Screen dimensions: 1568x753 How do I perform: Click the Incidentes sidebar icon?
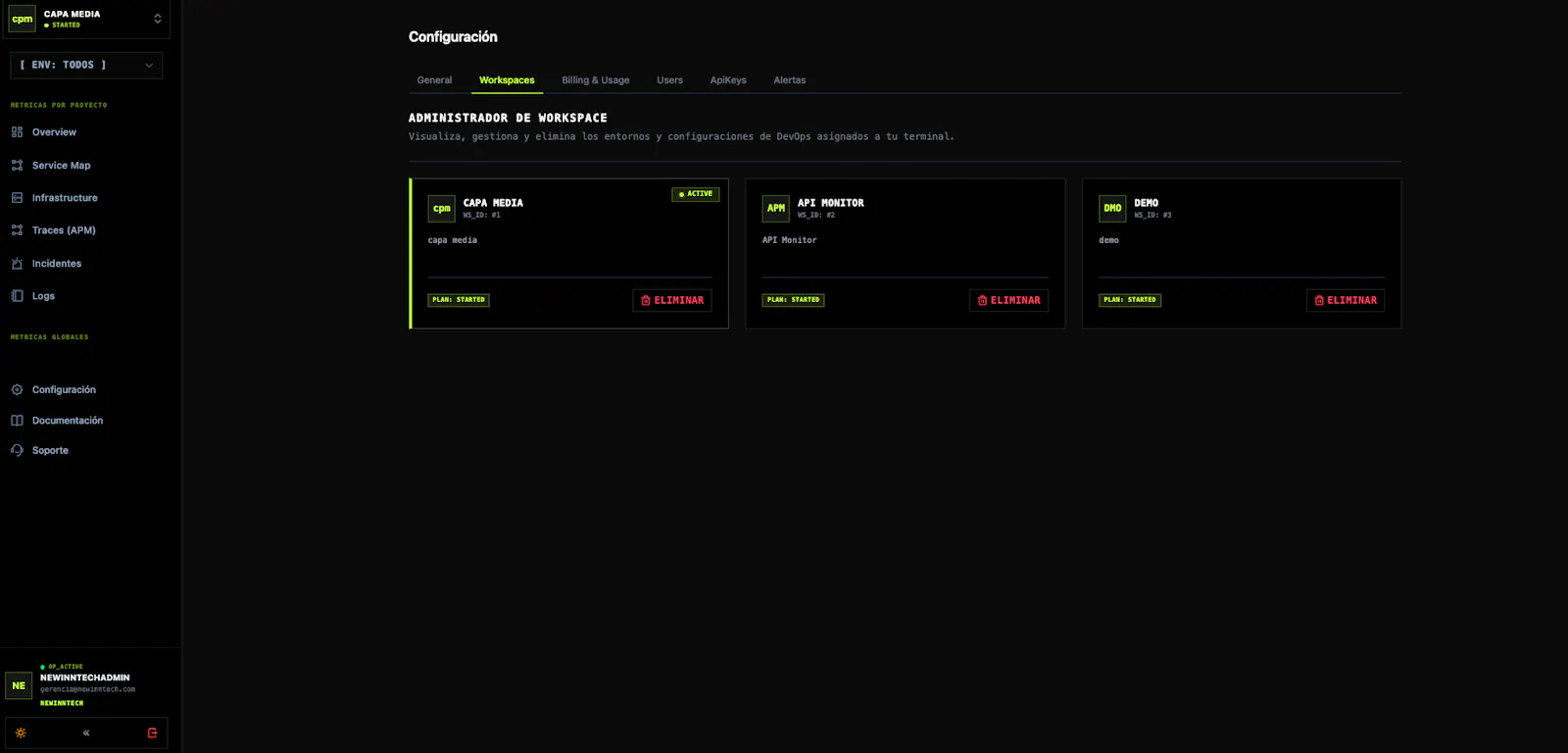click(x=17, y=264)
